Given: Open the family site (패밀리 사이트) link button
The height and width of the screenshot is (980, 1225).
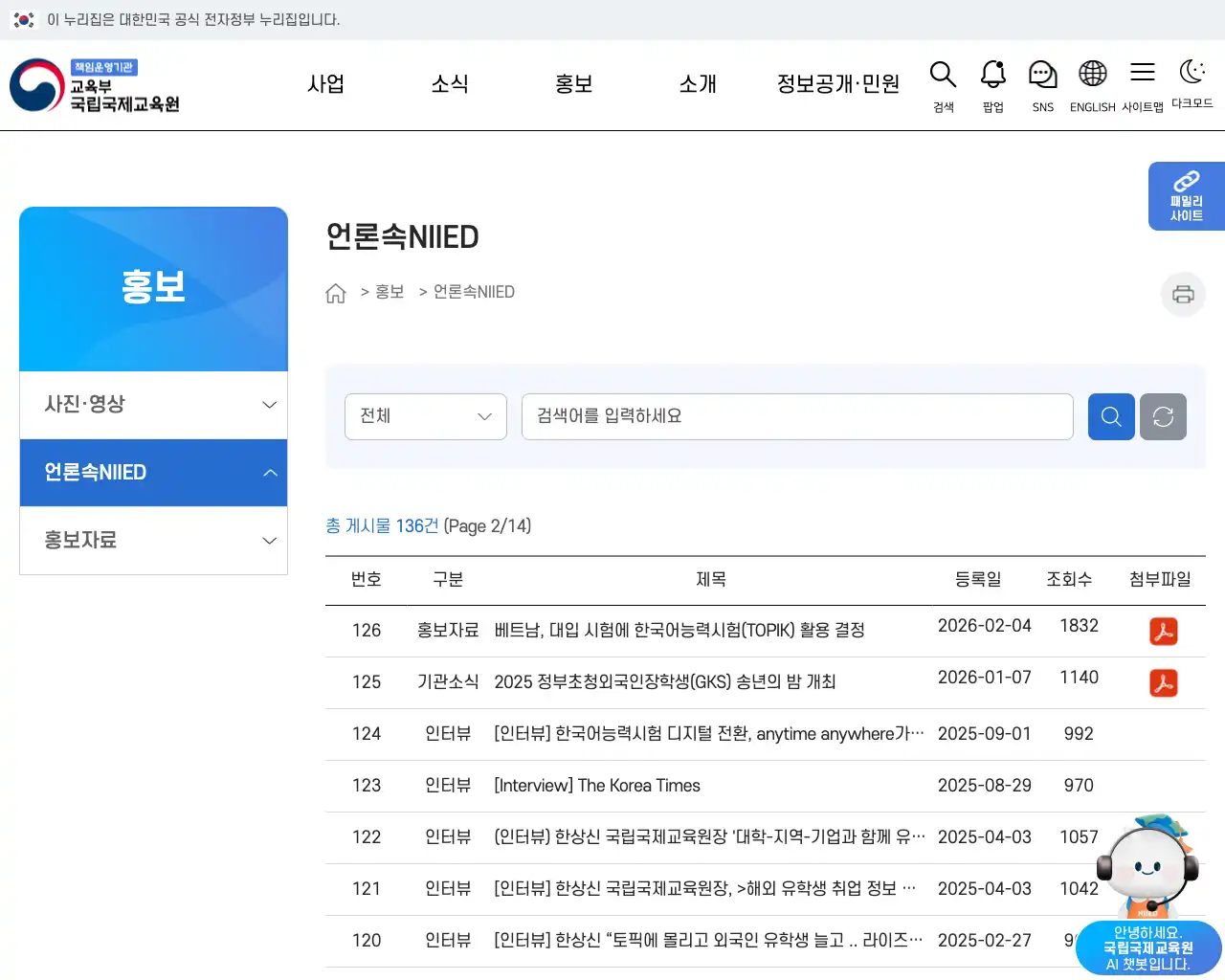Looking at the screenshot, I should [1187, 196].
